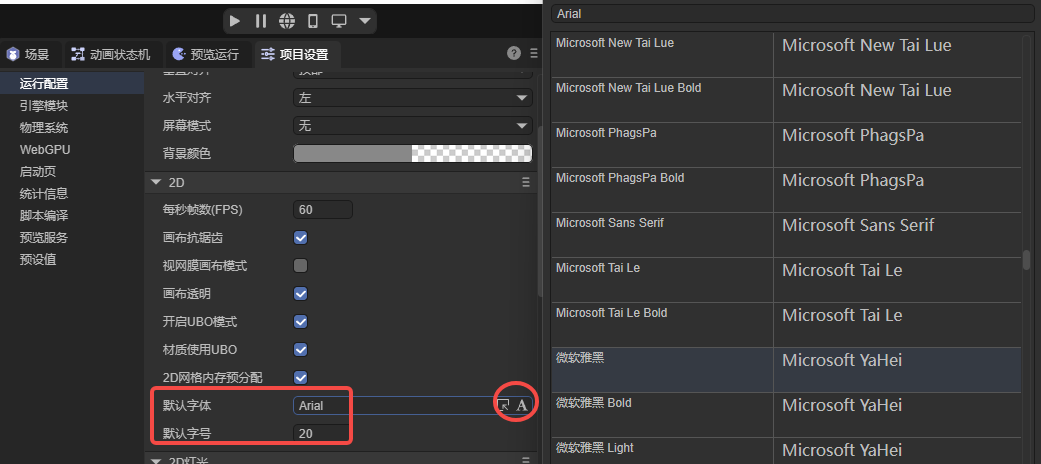Open the 水平对齐 dropdown
The height and width of the screenshot is (464, 1041).
pos(412,98)
